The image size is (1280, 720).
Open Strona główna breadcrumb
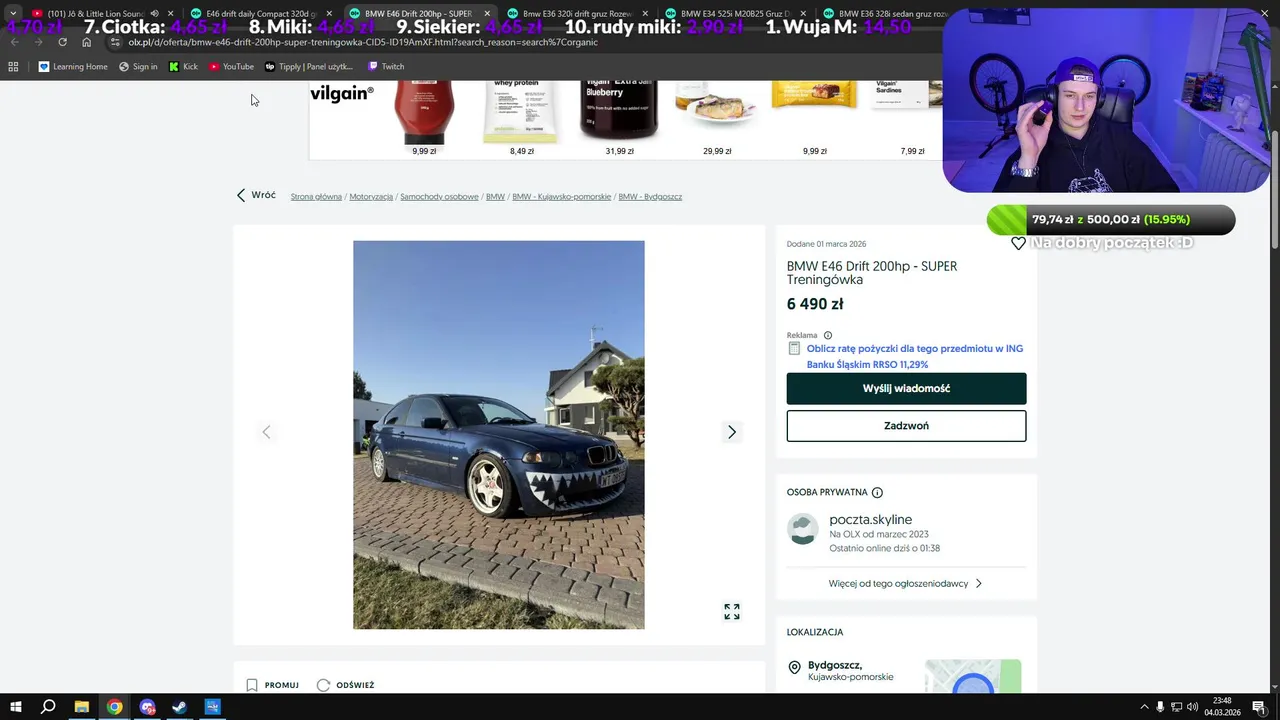[x=316, y=197]
